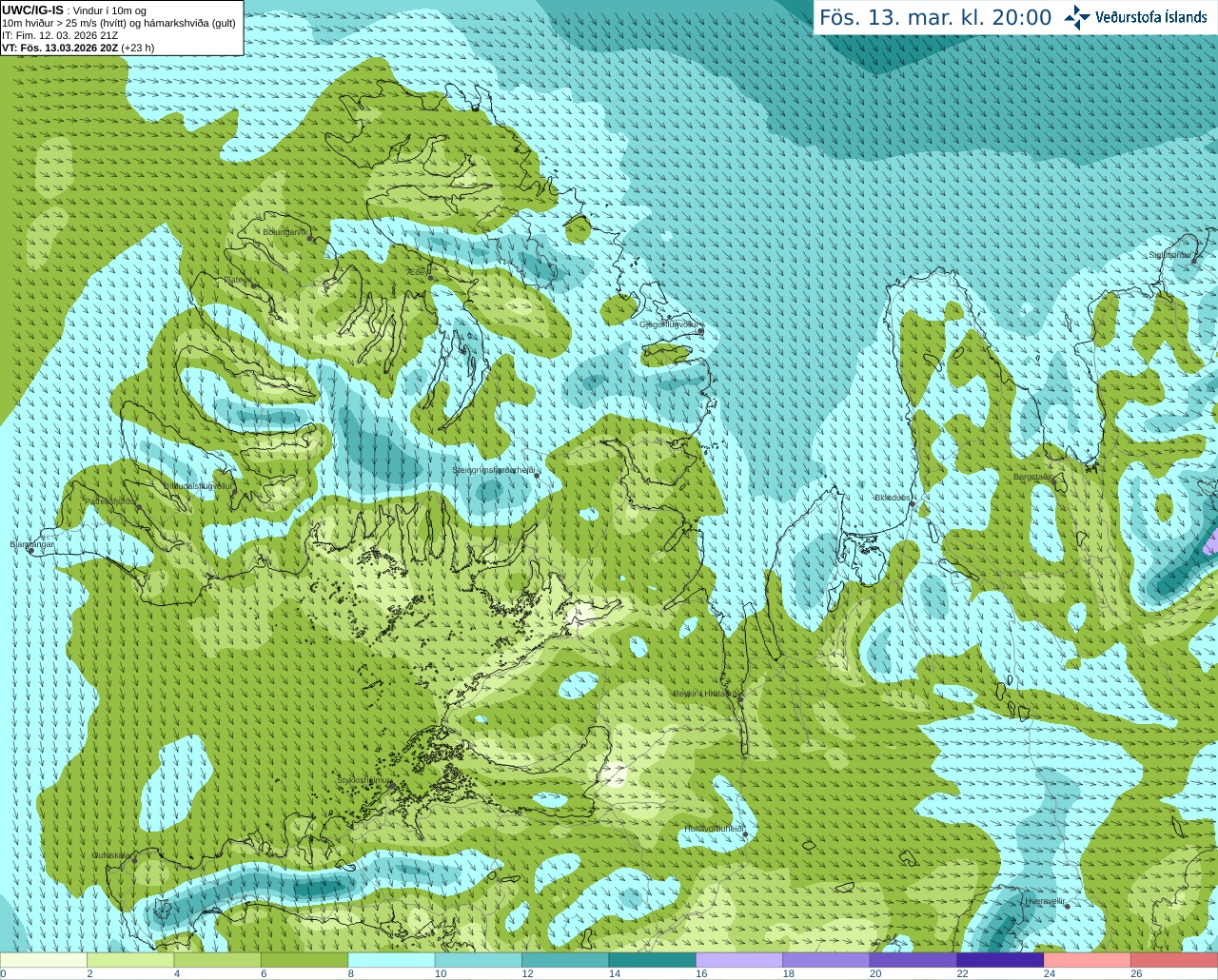Select the Hveravellir station label
1218x980 pixels.
click(1044, 900)
